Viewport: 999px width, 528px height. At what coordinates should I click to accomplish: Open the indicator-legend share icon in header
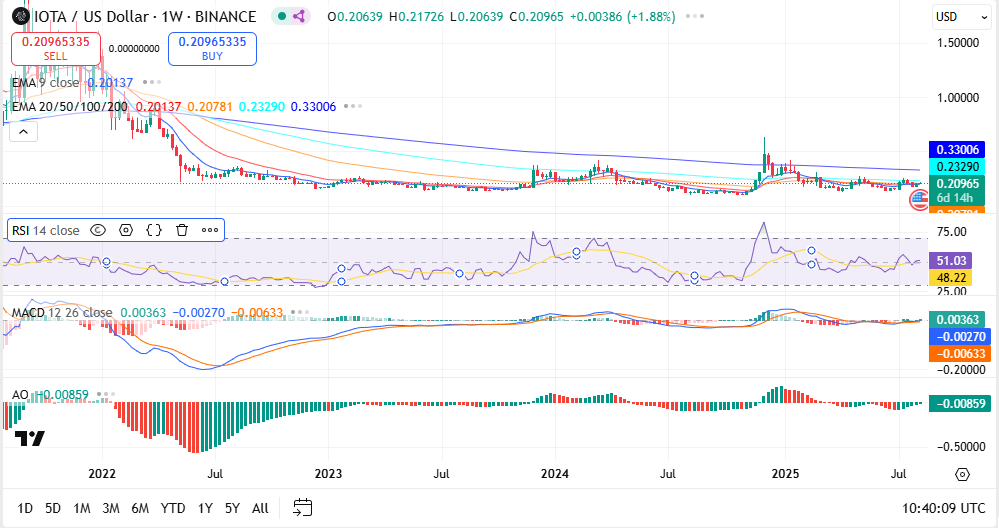tap(299, 17)
